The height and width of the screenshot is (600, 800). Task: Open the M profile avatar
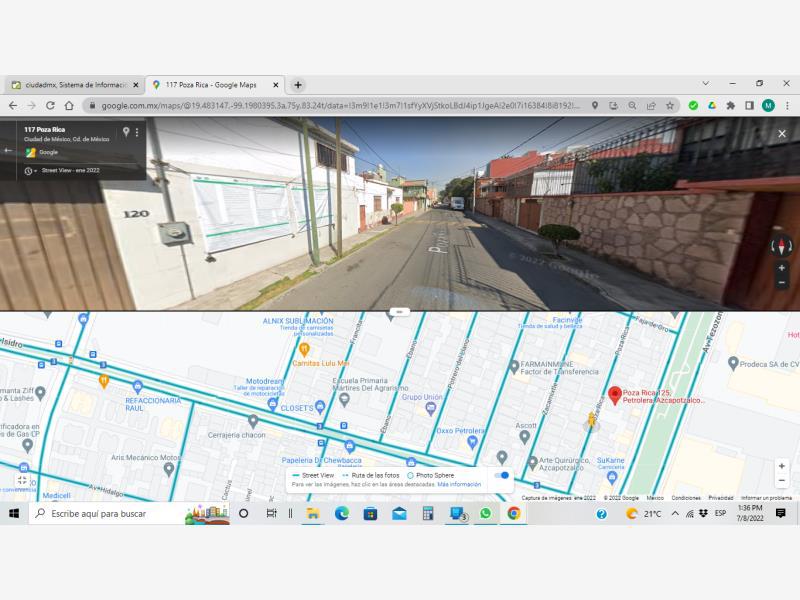pos(768,106)
